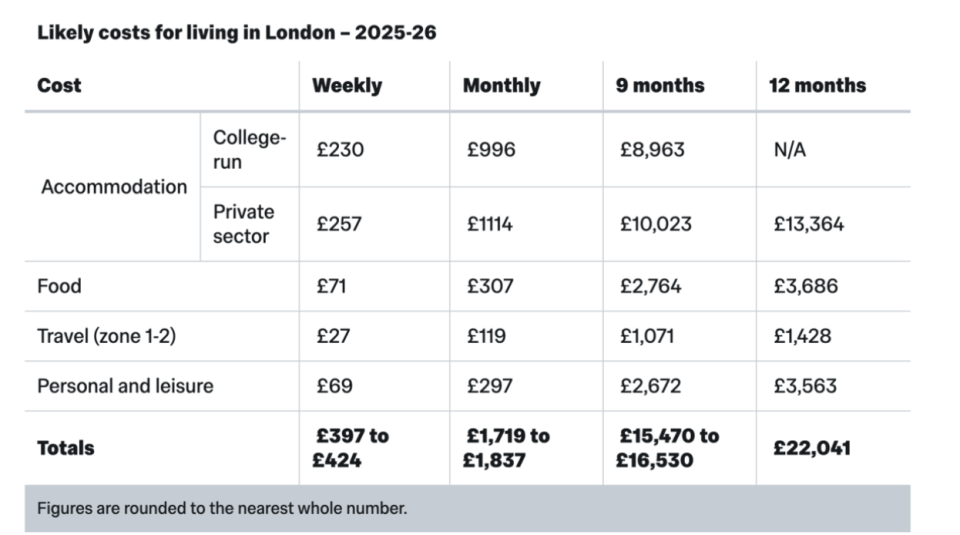Select the 12 months total £22,041

click(x=811, y=448)
